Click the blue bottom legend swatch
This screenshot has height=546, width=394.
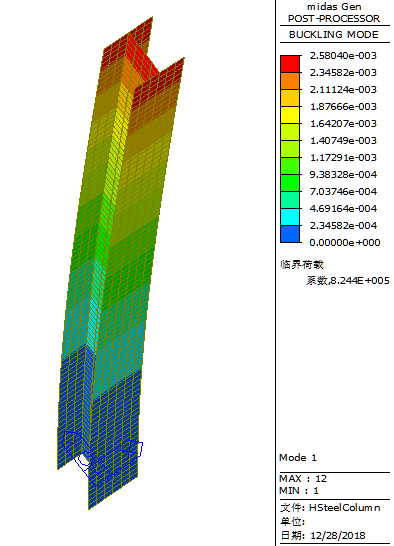(290, 234)
